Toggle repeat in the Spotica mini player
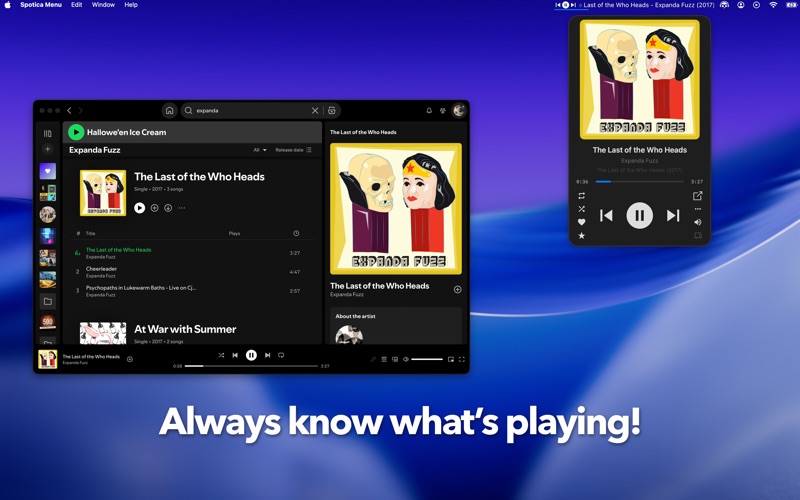Viewport: 800px width, 500px height. coord(582,196)
